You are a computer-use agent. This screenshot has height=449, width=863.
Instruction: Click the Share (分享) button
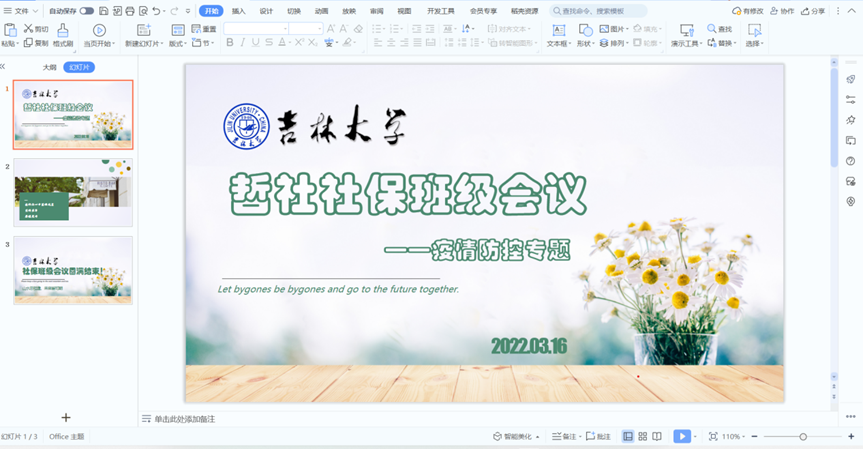pos(814,11)
